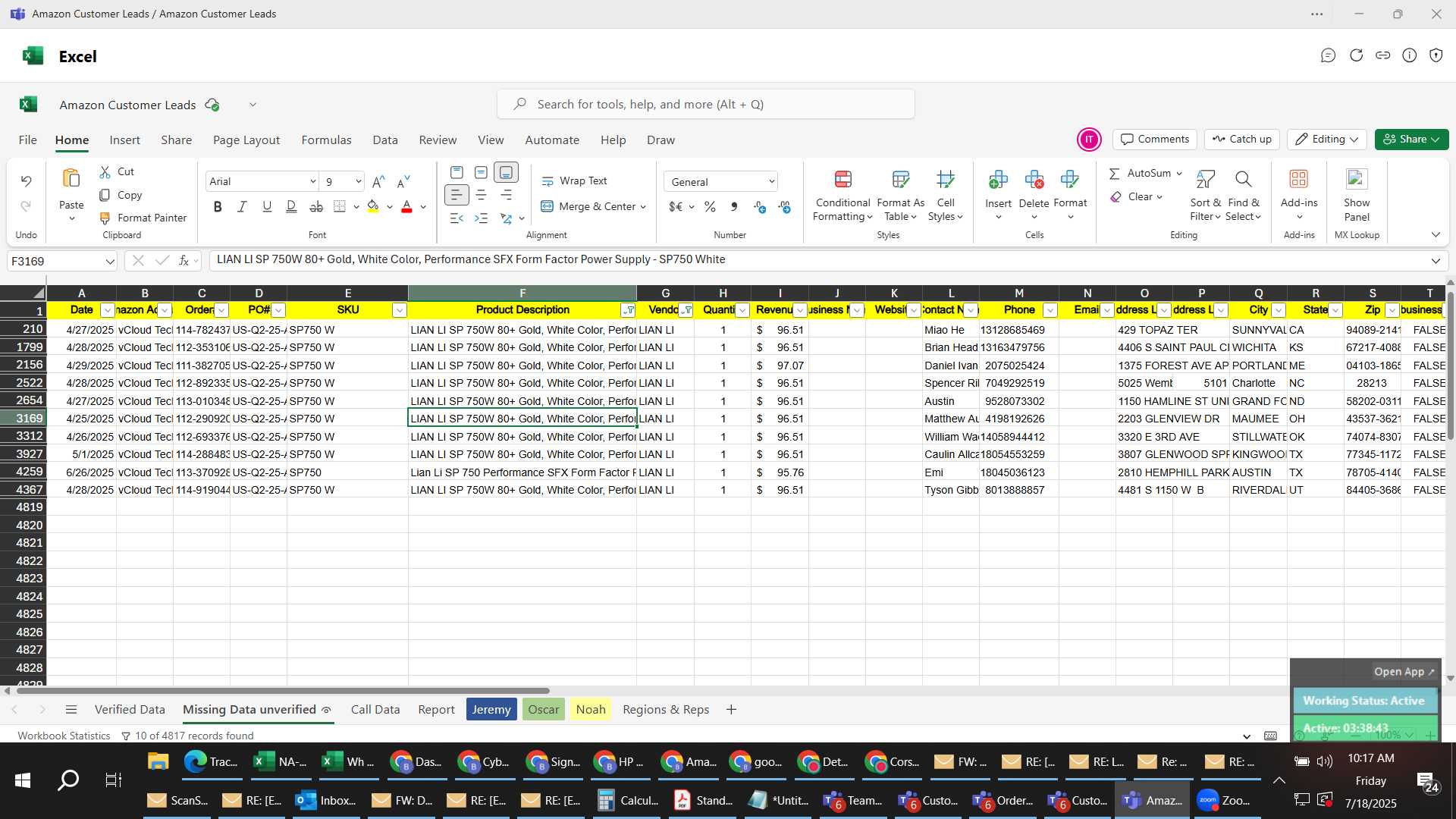Toggle Underline formatting
Screen dimensions: 1456x819
click(x=266, y=206)
